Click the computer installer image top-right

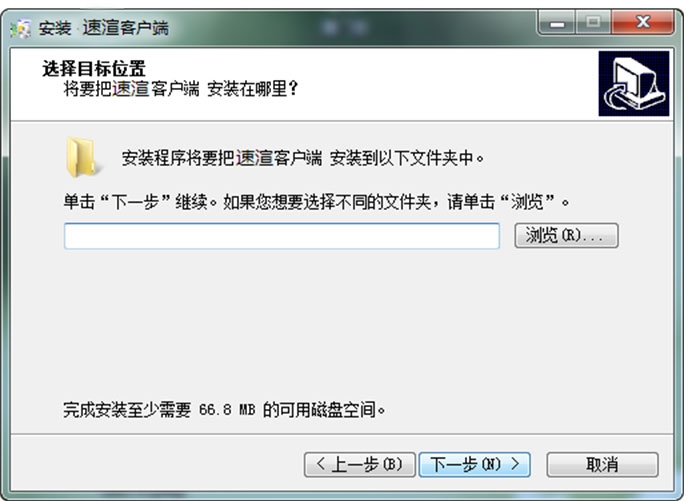point(634,83)
